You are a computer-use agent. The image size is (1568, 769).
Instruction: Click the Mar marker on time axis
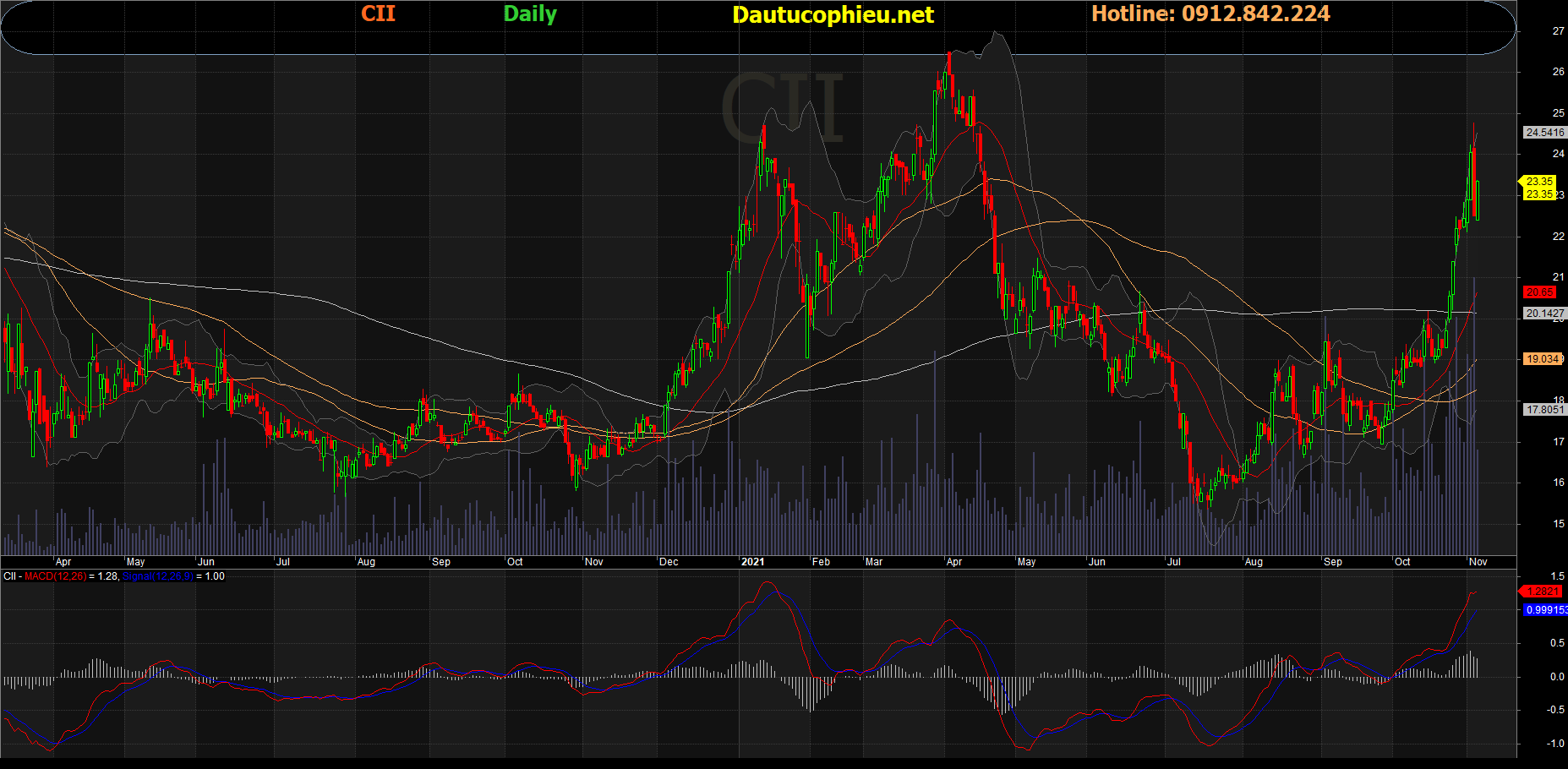pyautogui.click(x=874, y=562)
